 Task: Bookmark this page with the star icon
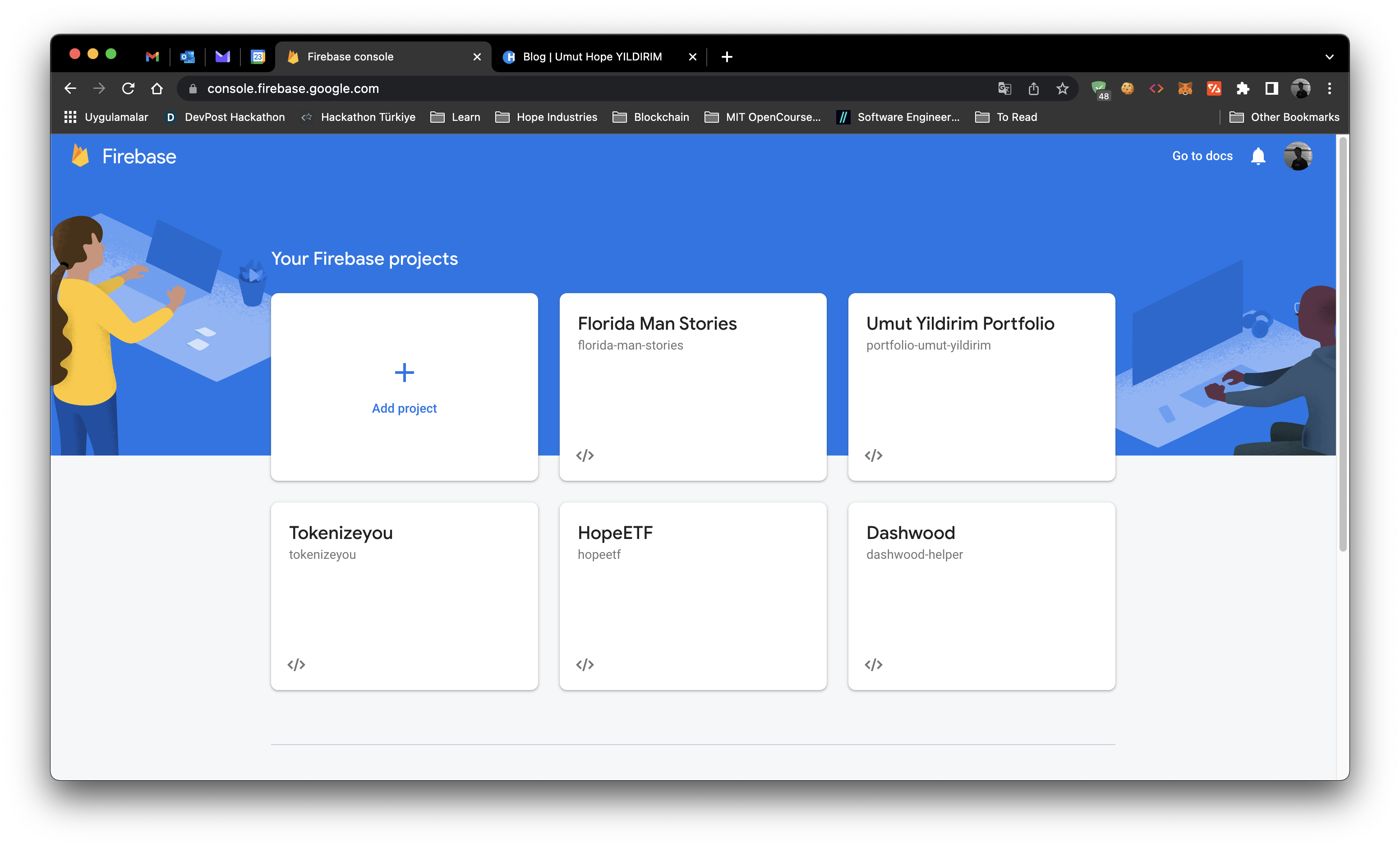(x=1063, y=88)
